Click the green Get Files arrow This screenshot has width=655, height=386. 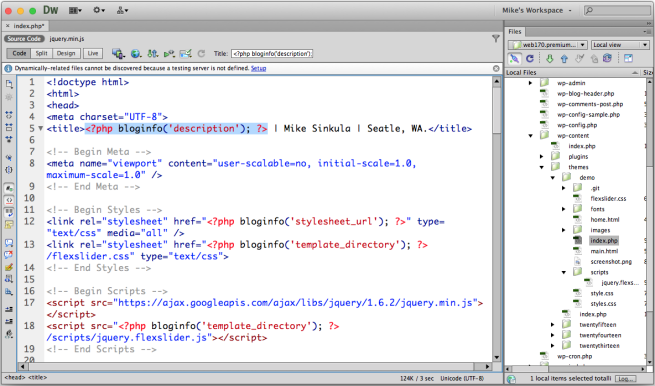(550, 59)
